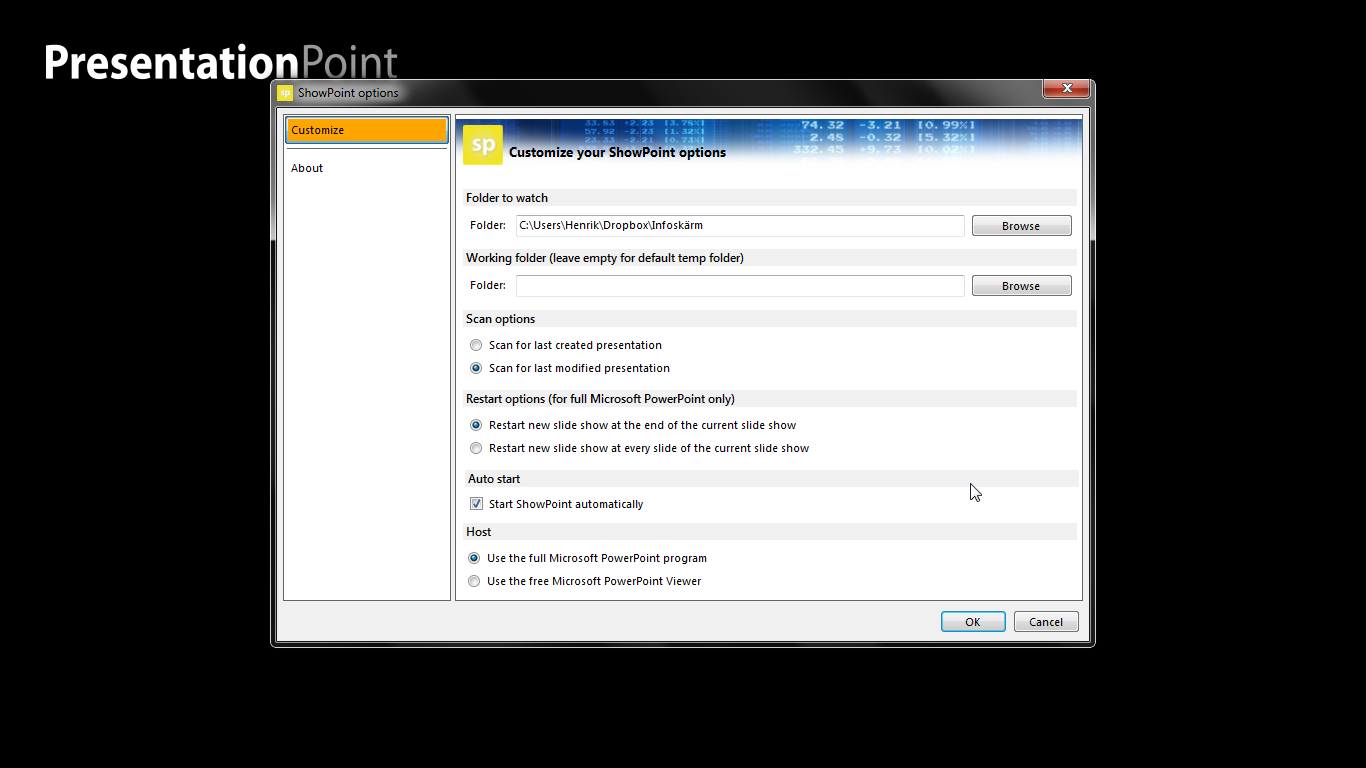Click into the Folder to watch path field
1366x768 pixels.
point(740,226)
